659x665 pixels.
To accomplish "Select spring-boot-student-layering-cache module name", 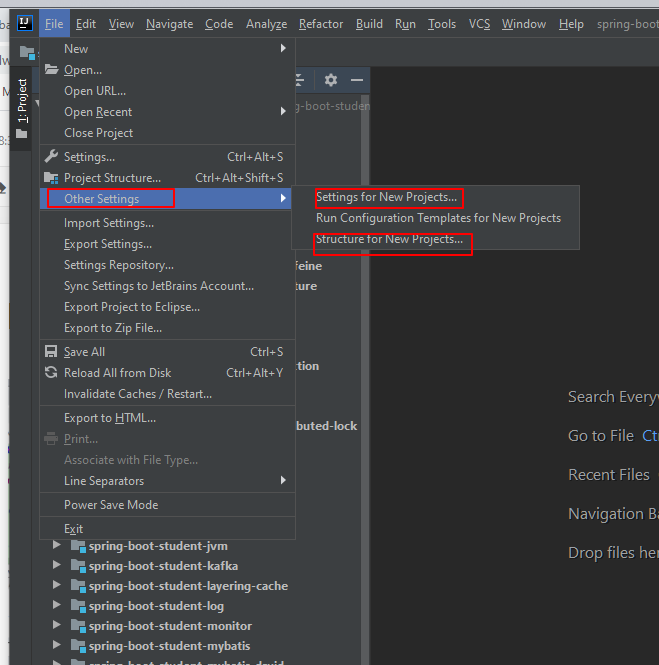I will coord(188,586).
